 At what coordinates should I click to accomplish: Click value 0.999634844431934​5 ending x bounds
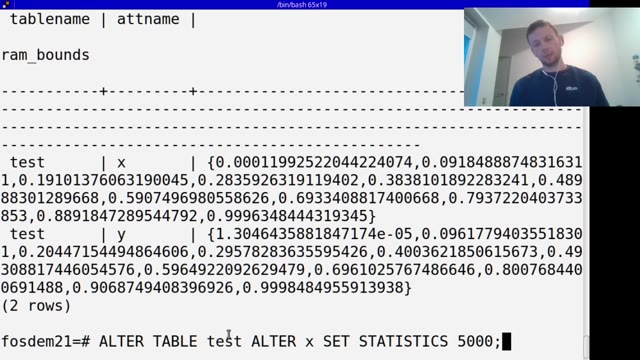pos(287,216)
